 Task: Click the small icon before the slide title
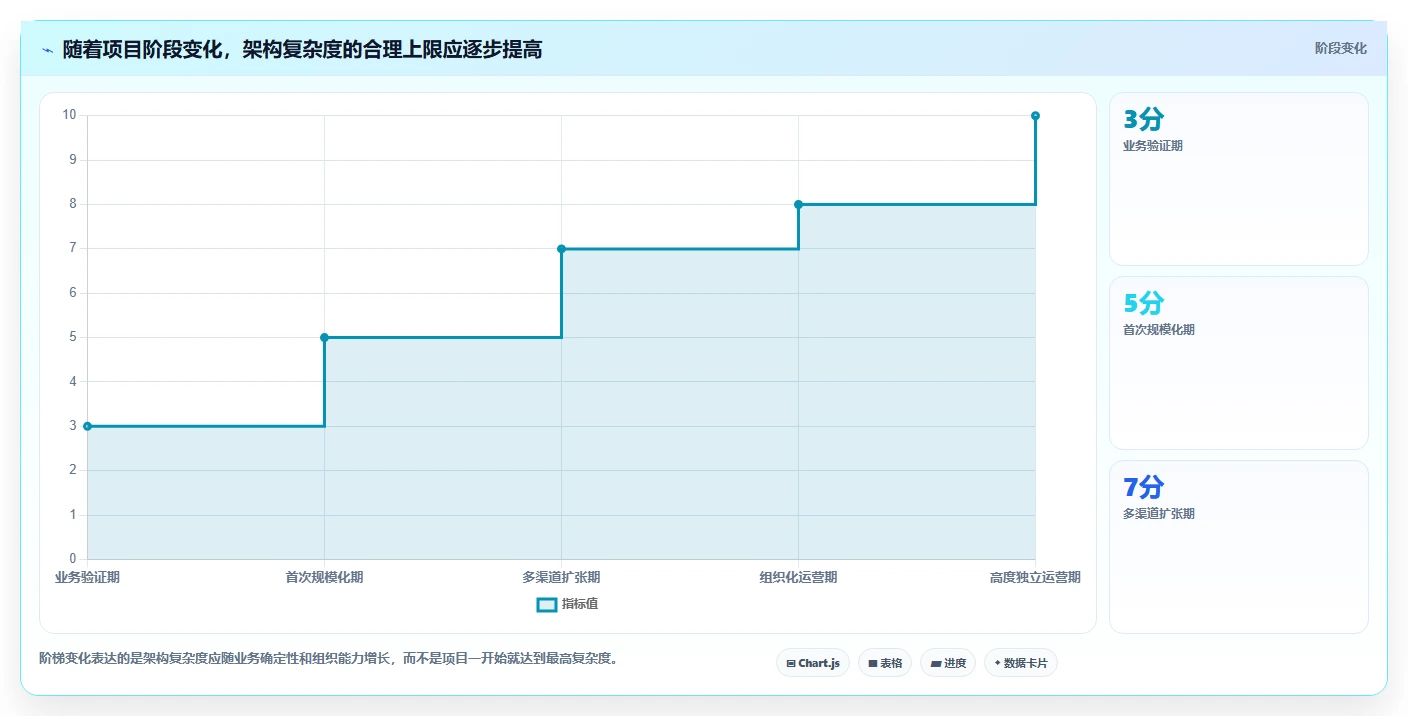click(x=47, y=49)
